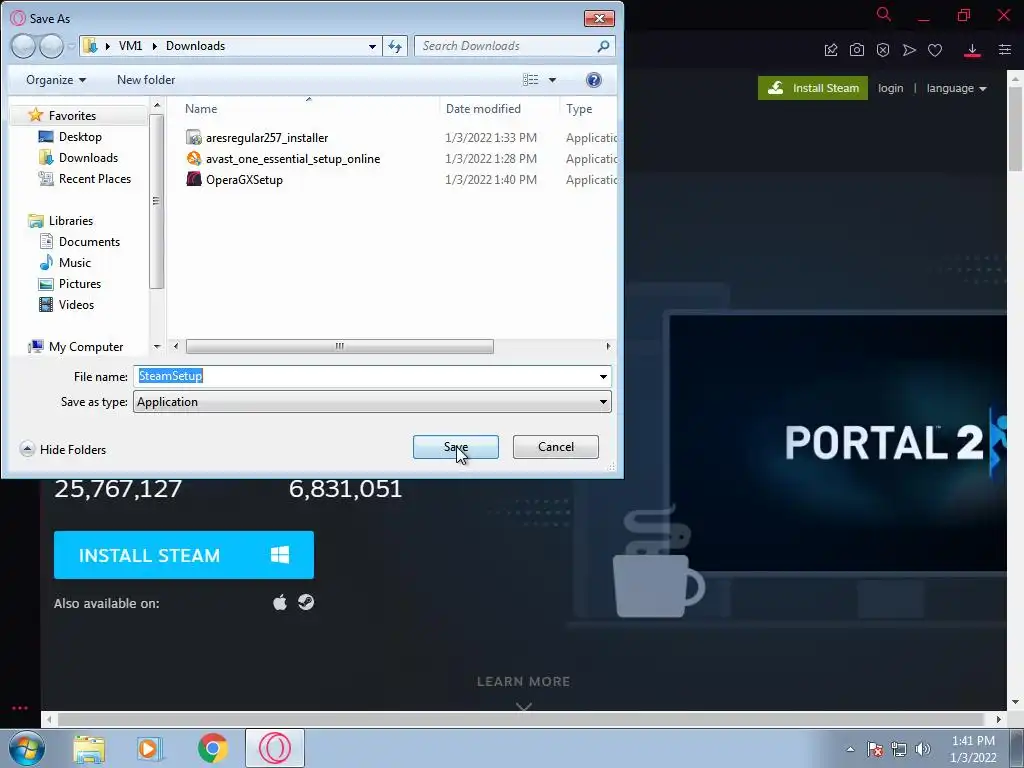Click the Back navigation arrow in Save As
Screen dimensions: 1024x768
pyautogui.click(x=23, y=46)
